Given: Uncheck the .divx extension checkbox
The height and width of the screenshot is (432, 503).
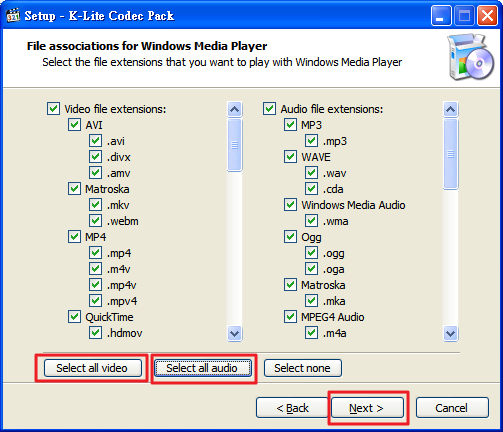Looking at the screenshot, I should pyautogui.click(x=95, y=157).
